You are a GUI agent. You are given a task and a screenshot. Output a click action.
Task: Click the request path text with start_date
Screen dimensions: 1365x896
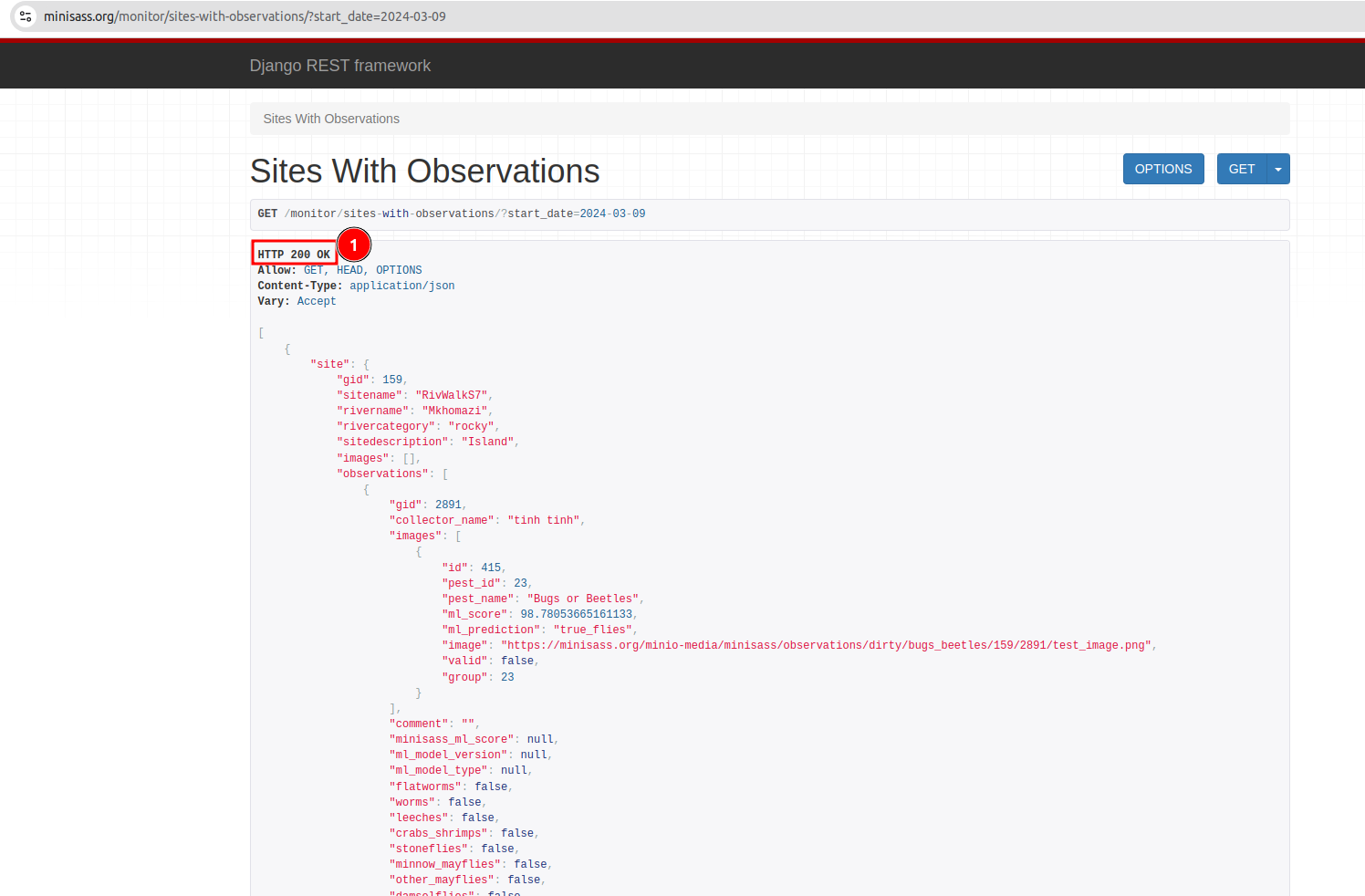(465, 214)
